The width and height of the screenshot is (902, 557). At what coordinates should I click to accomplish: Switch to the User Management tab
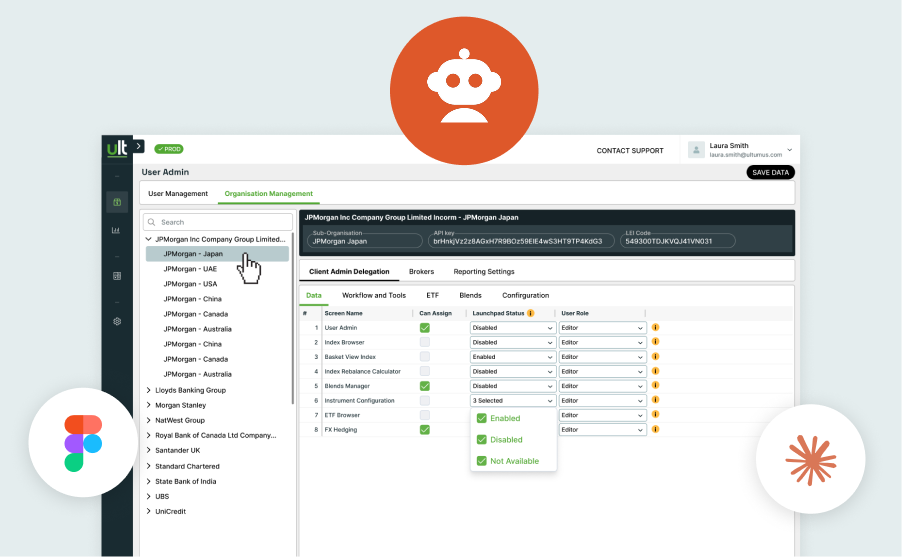click(178, 193)
